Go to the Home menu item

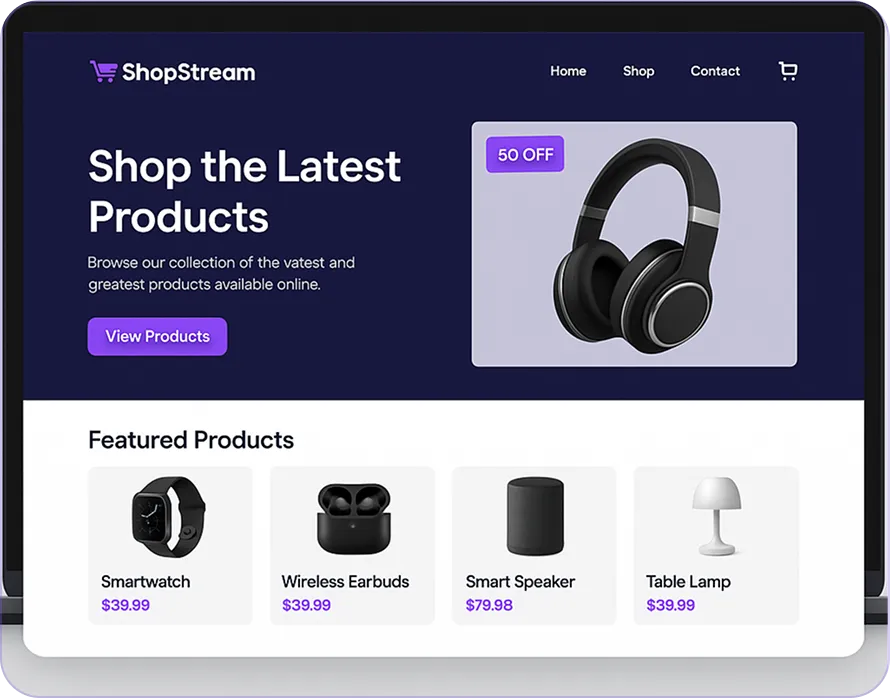[x=568, y=71]
